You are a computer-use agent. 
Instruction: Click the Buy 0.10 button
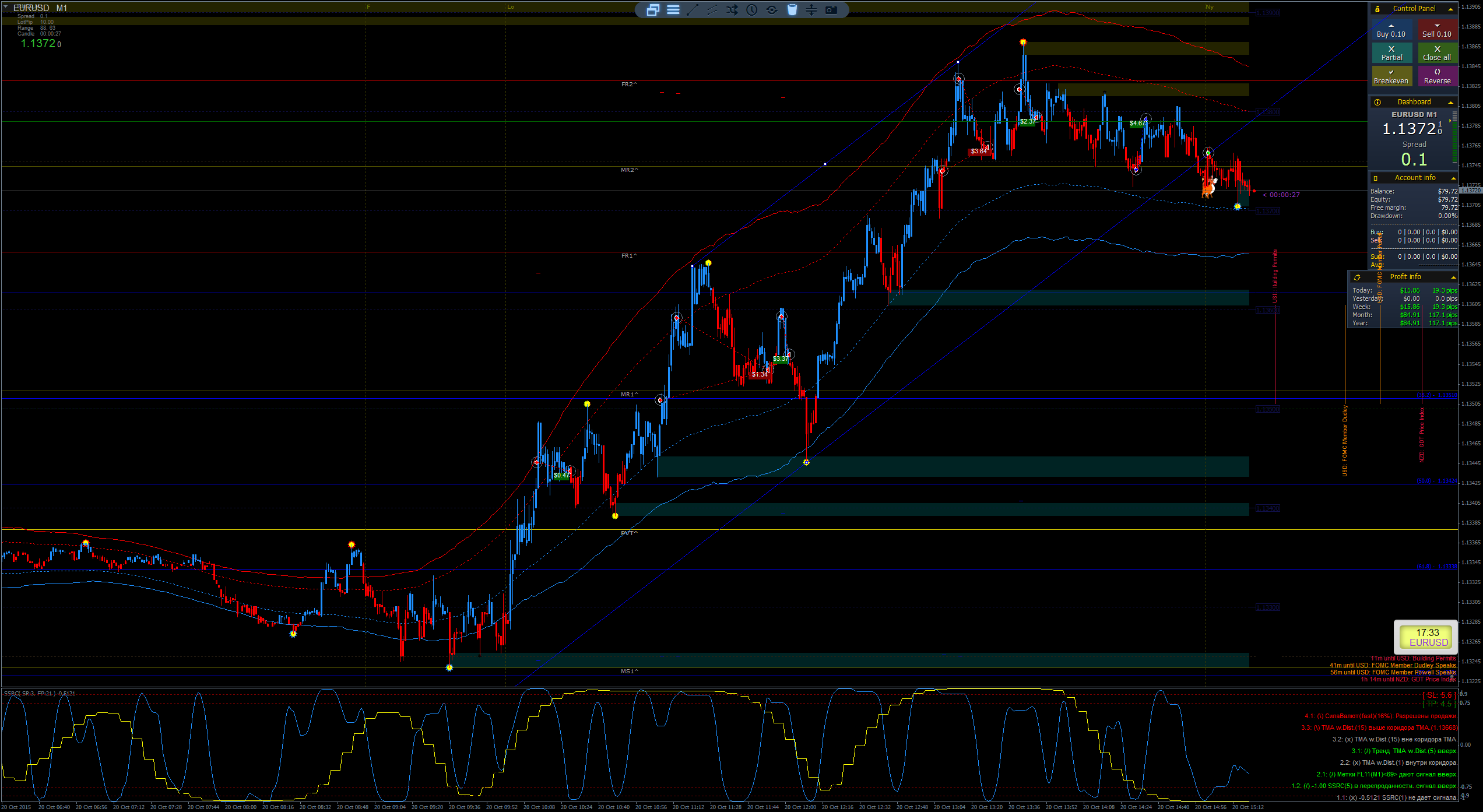click(1391, 30)
